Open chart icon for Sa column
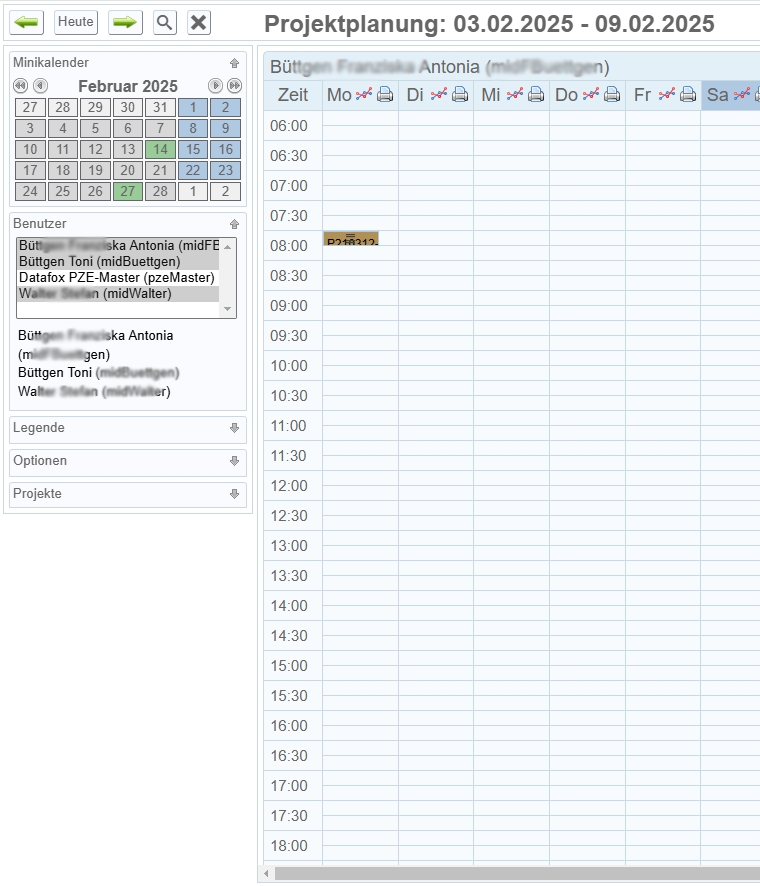Viewport: 760px width, 886px height. (742, 94)
